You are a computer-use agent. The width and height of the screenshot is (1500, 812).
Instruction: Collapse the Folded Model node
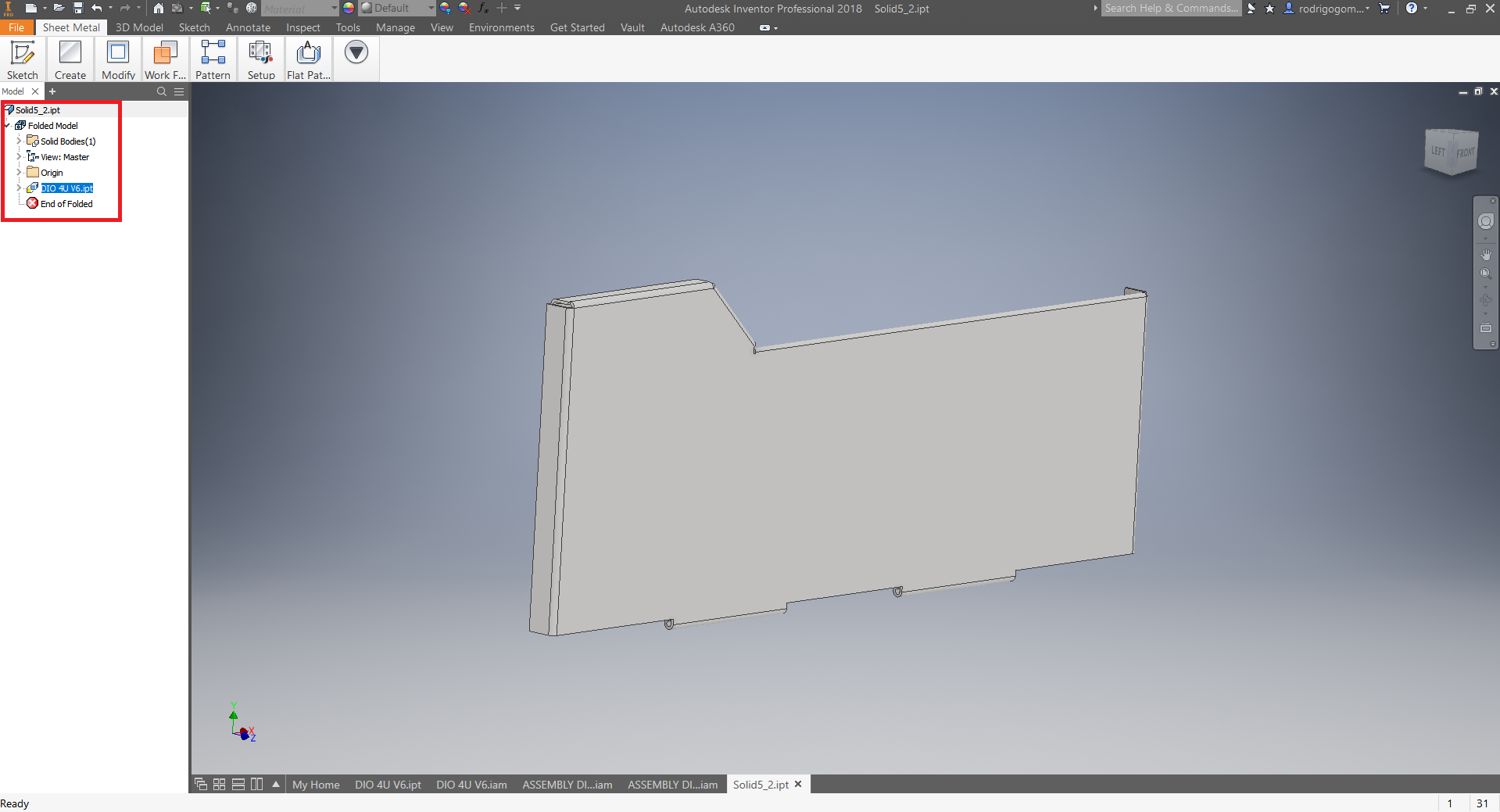click(6, 125)
